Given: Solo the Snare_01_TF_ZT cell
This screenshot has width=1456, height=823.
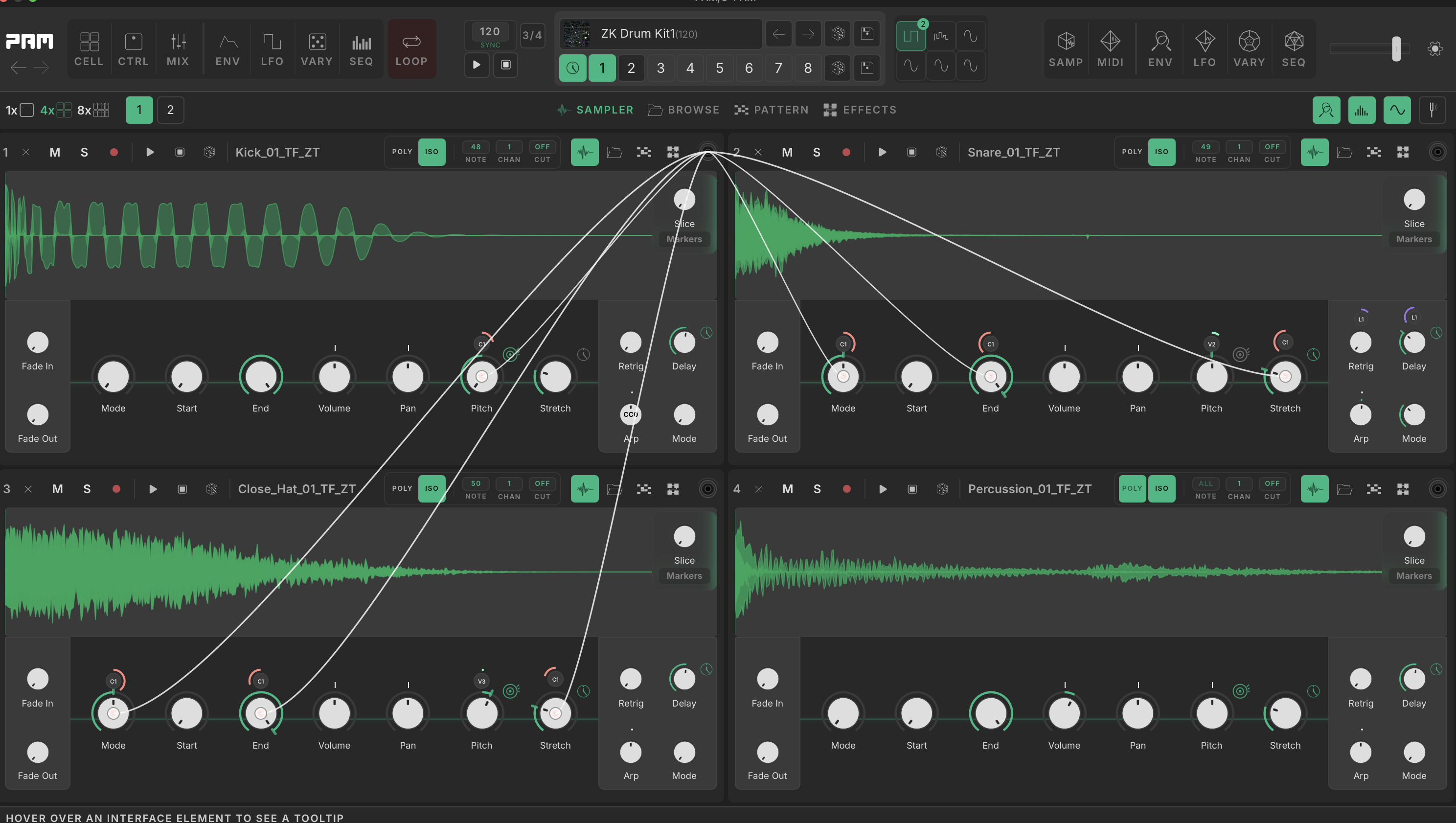Looking at the screenshot, I should tap(816, 152).
